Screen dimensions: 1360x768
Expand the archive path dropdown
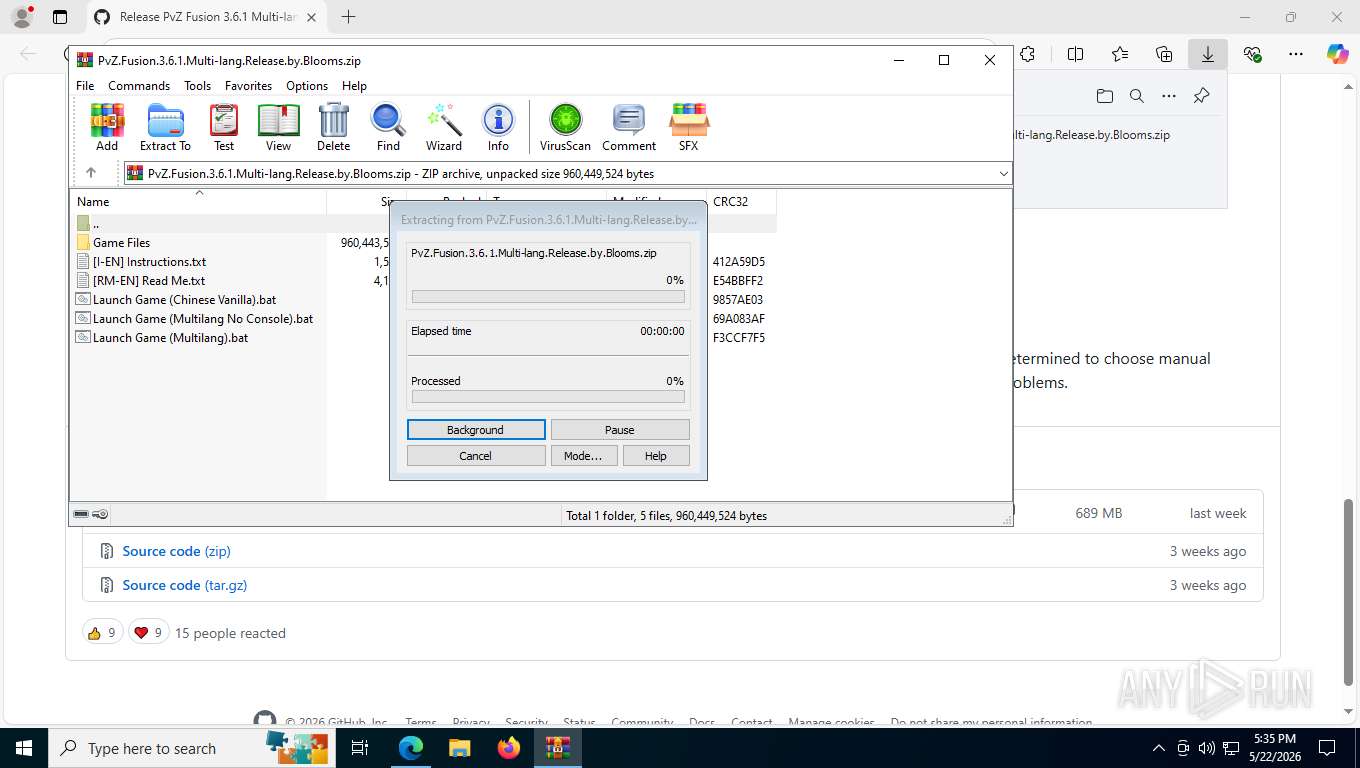pos(1003,173)
